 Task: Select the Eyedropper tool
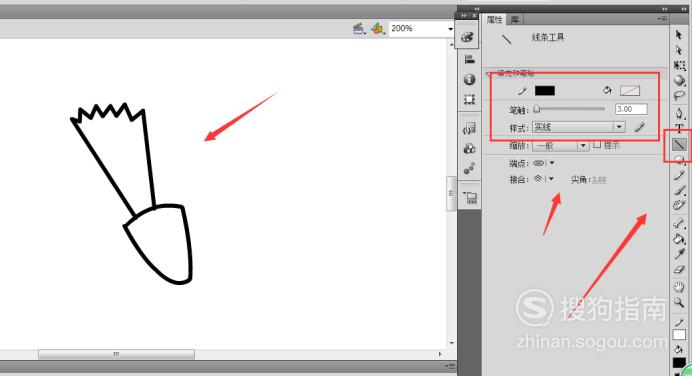tap(679, 254)
